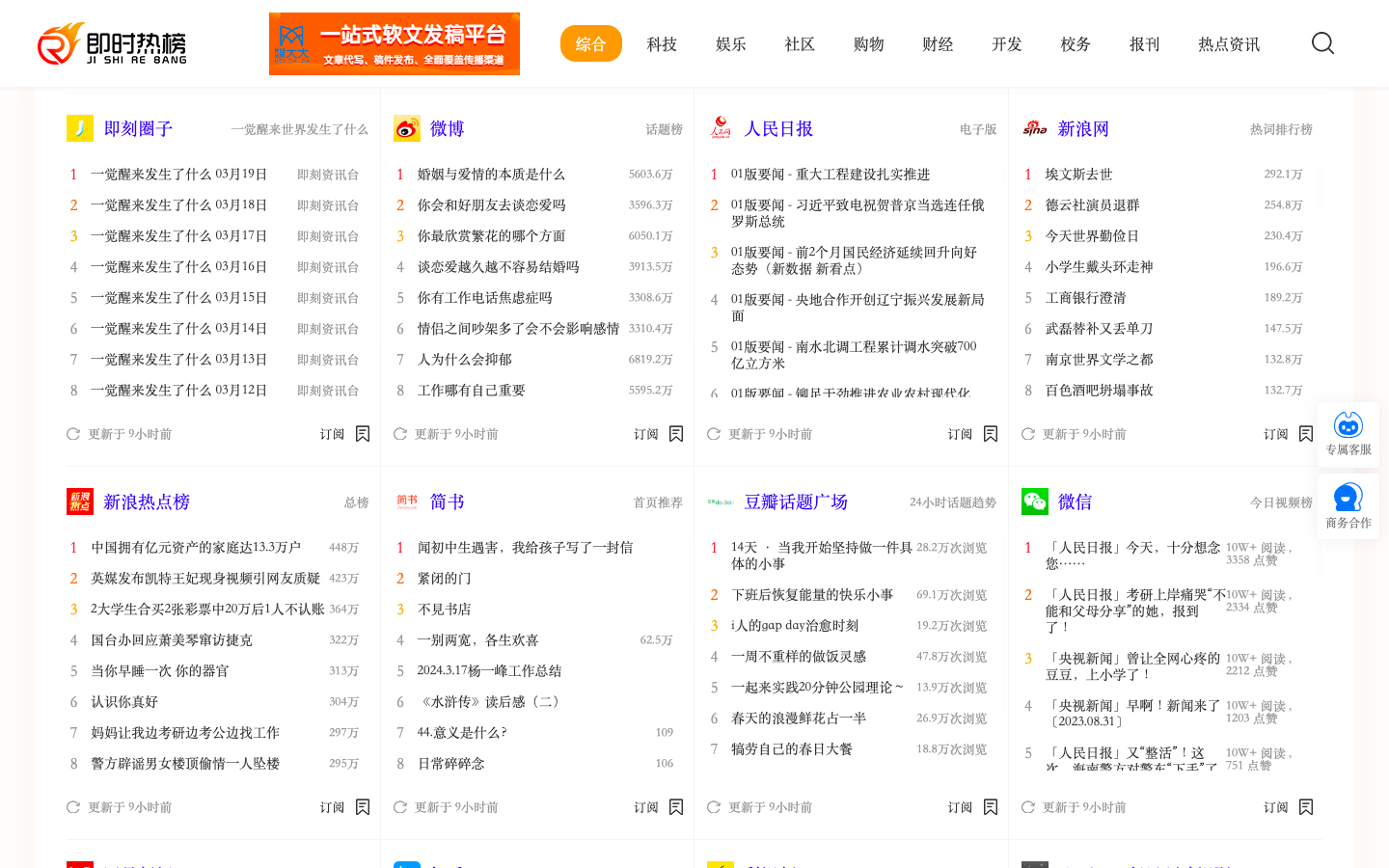The image size is (1389, 868).
Task: Refresh the 微博 list icon
Action: pyautogui.click(x=400, y=434)
